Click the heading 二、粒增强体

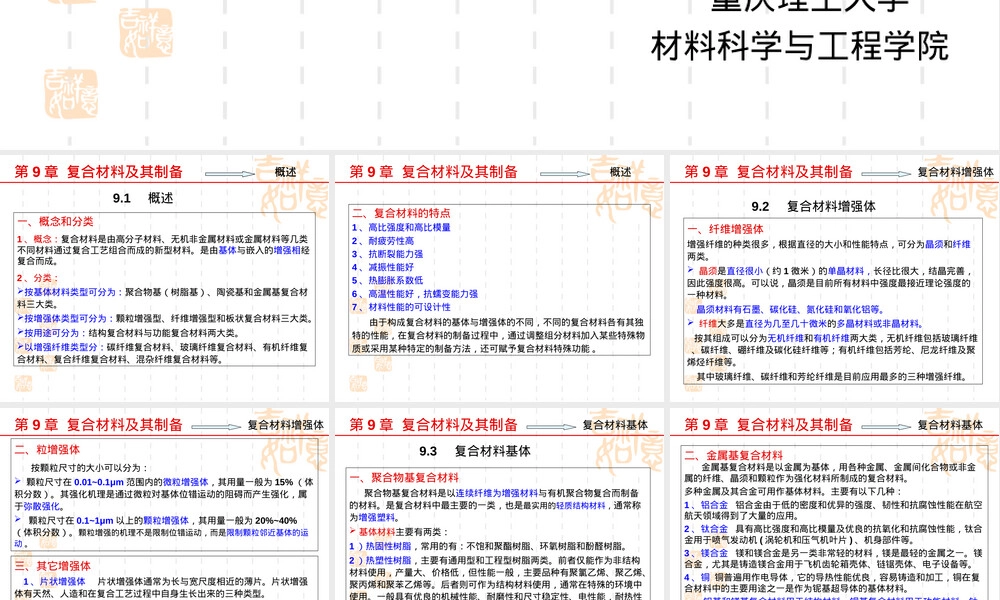coord(47,450)
